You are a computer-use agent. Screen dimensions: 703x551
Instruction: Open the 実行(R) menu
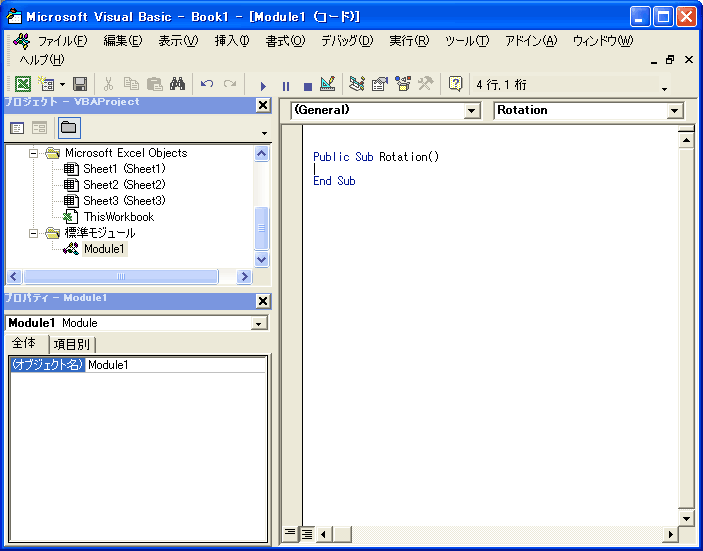(x=409, y=41)
